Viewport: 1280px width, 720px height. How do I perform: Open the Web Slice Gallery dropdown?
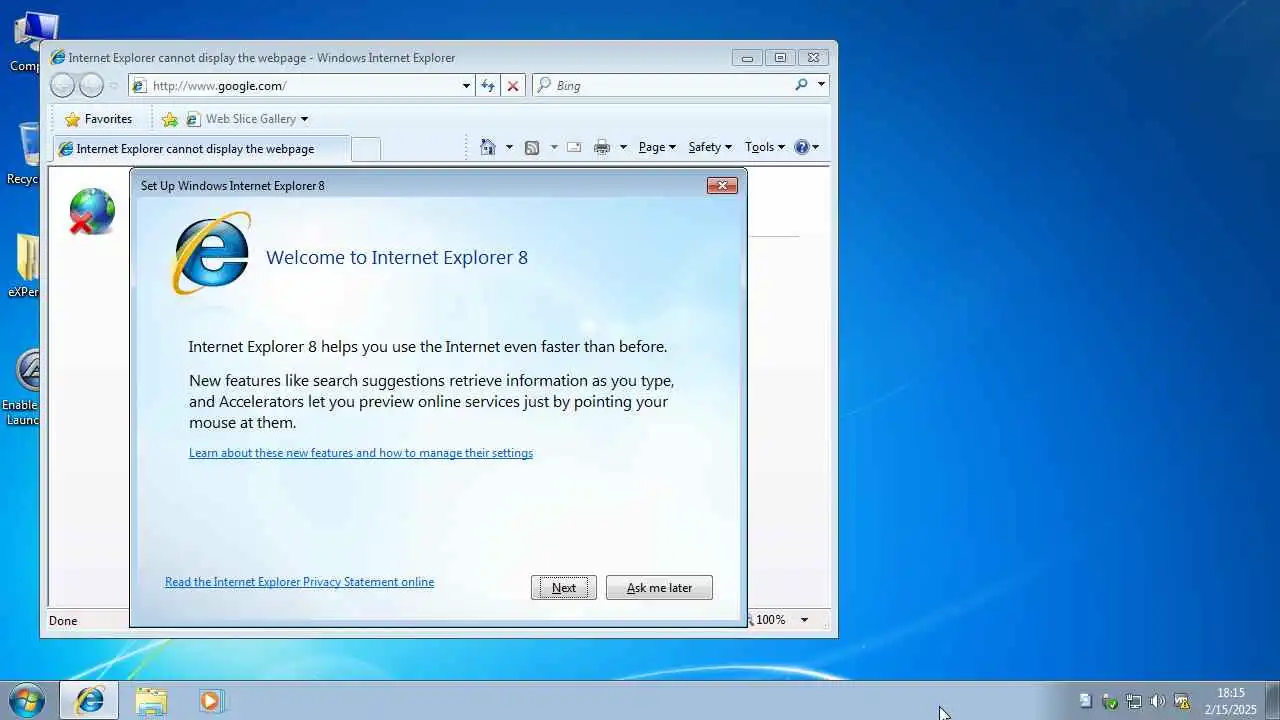coord(248,119)
